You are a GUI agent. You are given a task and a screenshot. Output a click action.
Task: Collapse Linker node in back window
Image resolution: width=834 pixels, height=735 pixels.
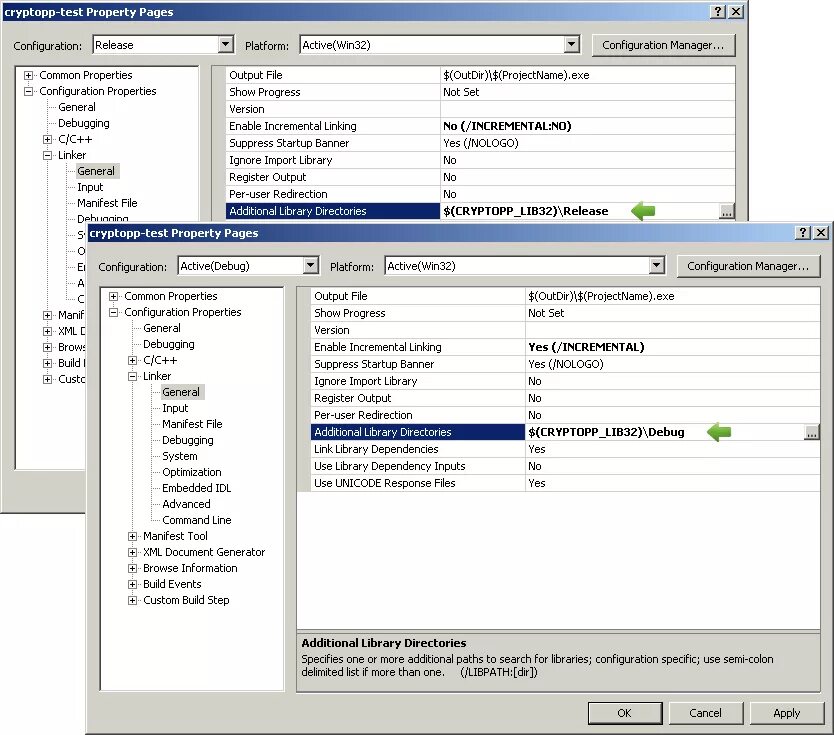[x=47, y=155]
